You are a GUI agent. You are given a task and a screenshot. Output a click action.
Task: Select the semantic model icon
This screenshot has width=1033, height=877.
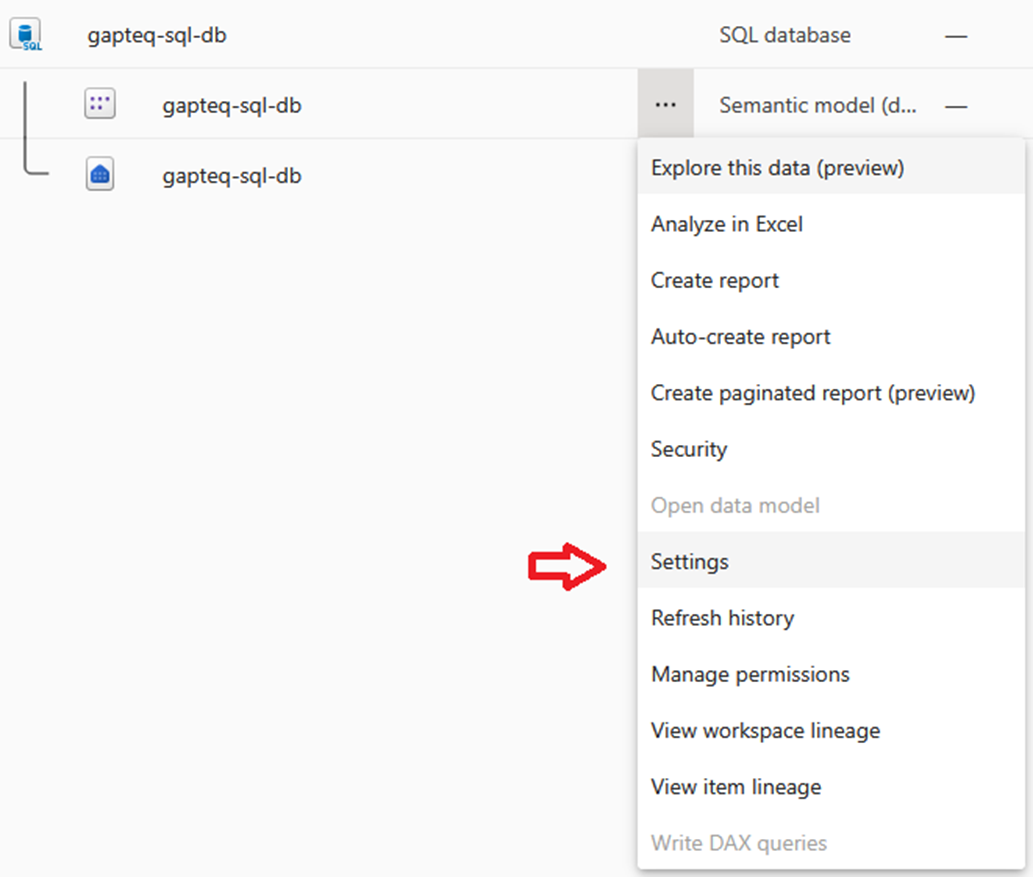pyautogui.click(x=100, y=104)
